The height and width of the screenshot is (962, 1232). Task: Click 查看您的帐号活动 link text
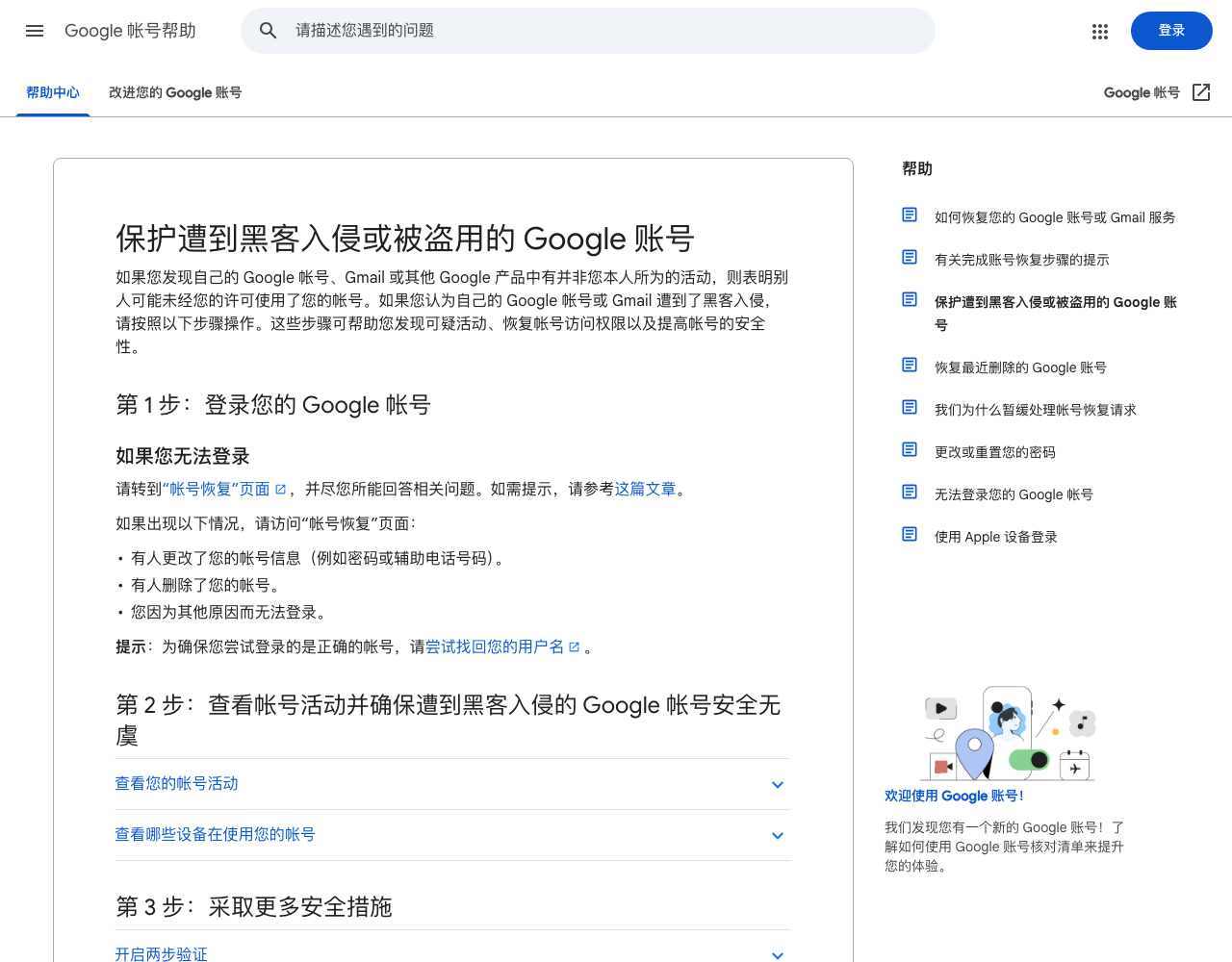click(176, 784)
